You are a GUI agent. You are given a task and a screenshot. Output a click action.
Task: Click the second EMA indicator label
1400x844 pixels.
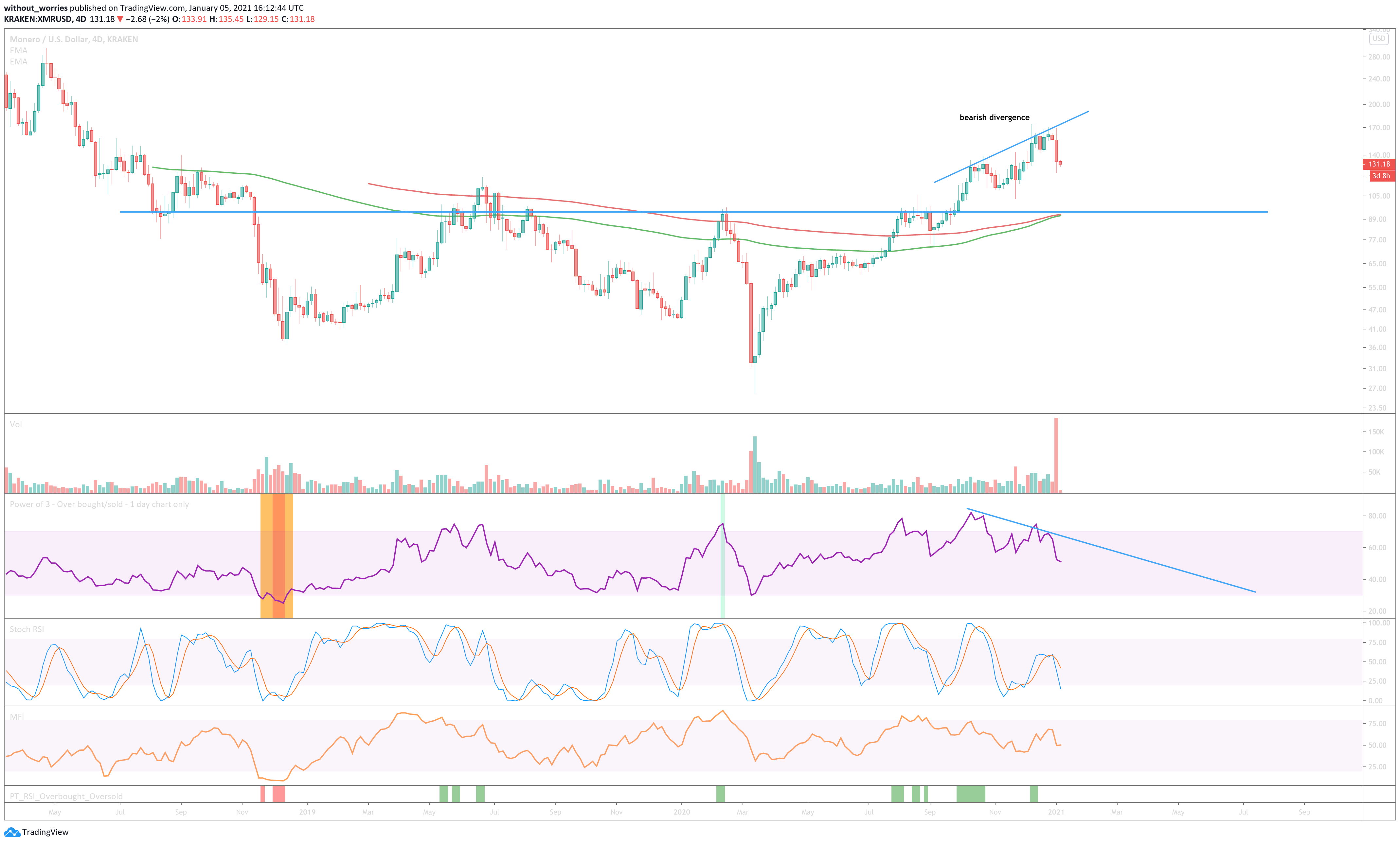(x=19, y=62)
